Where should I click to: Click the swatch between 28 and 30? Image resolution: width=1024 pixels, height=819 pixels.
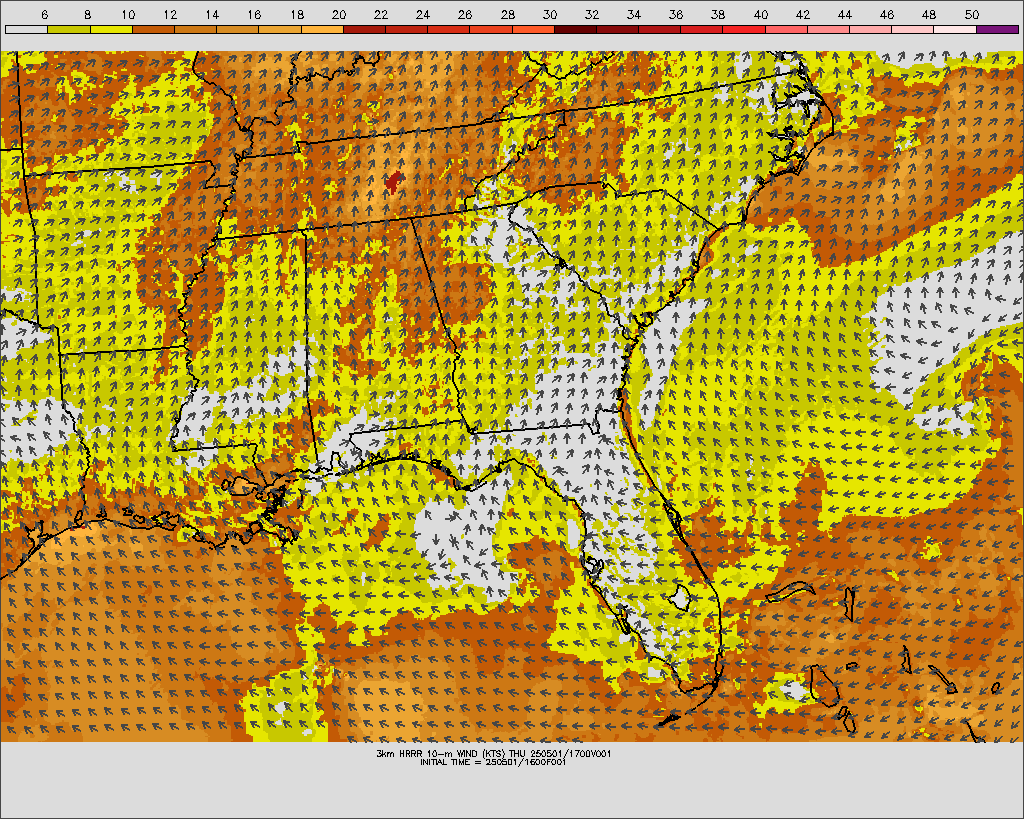pos(533,29)
